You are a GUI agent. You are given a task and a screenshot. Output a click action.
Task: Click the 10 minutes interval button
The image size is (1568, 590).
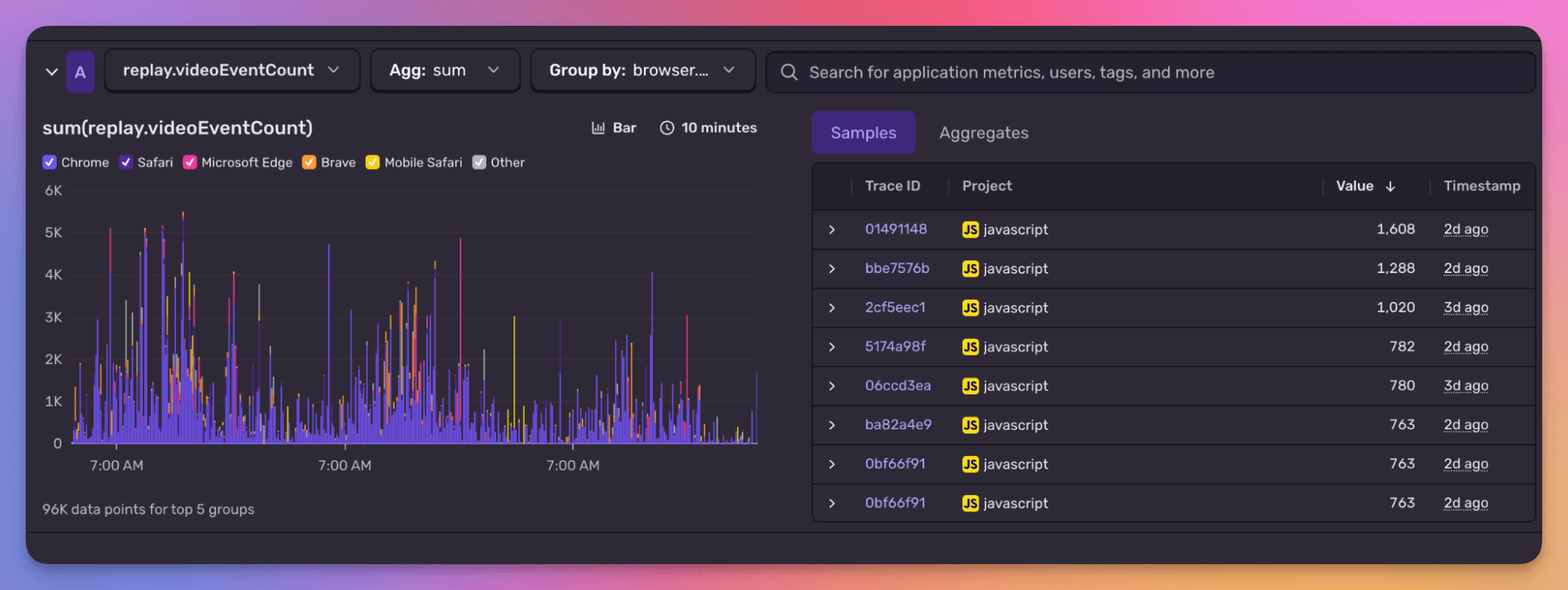click(708, 128)
